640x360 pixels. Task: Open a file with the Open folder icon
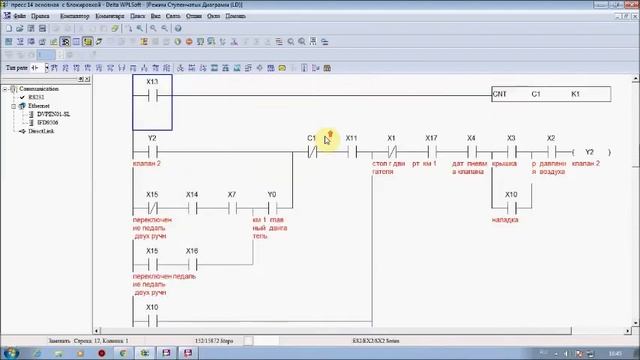(x=20, y=29)
